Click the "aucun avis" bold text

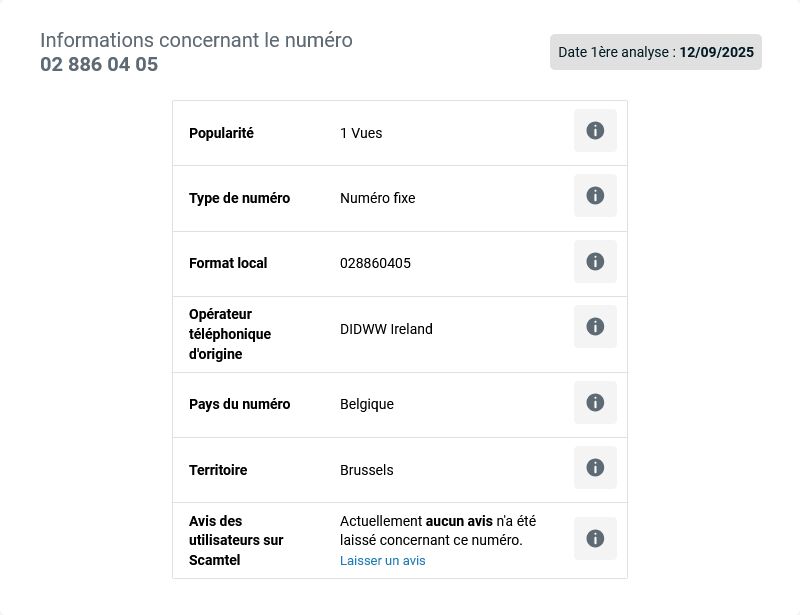point(459,521)
